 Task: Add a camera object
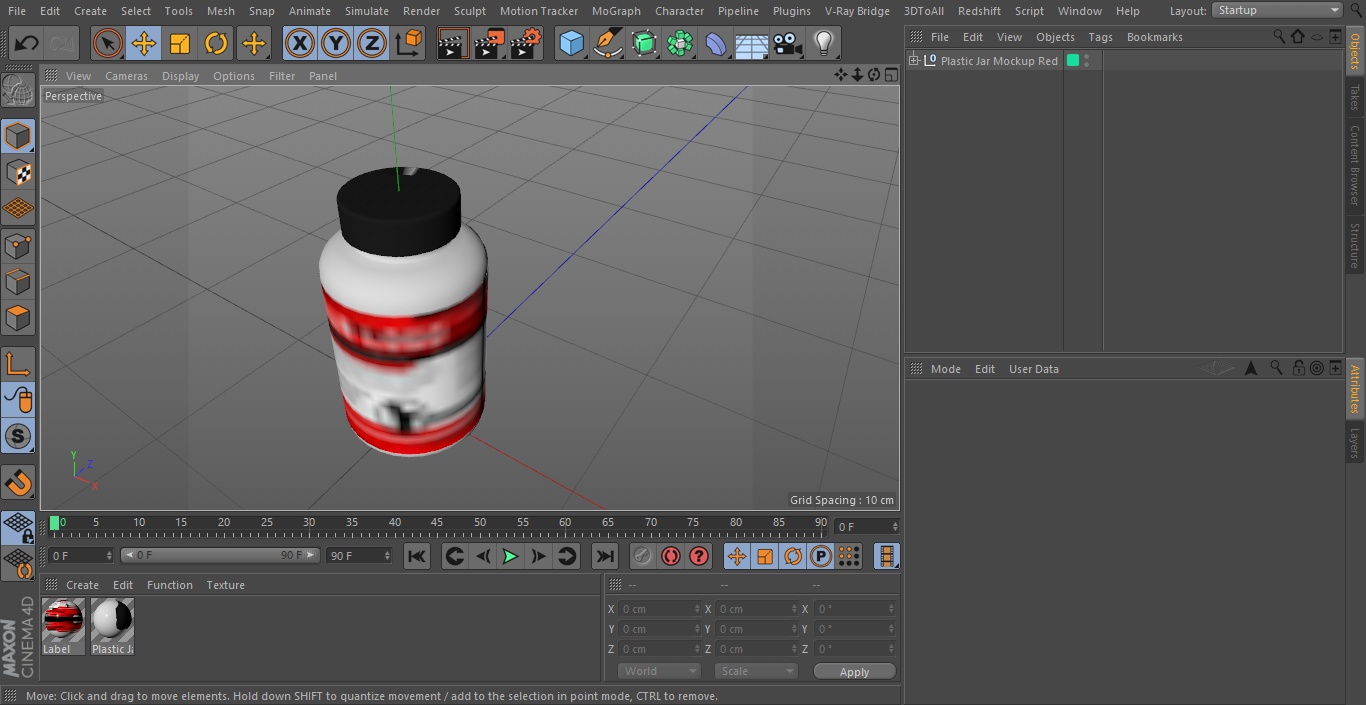pyautogui.click(x=788, y=44)
